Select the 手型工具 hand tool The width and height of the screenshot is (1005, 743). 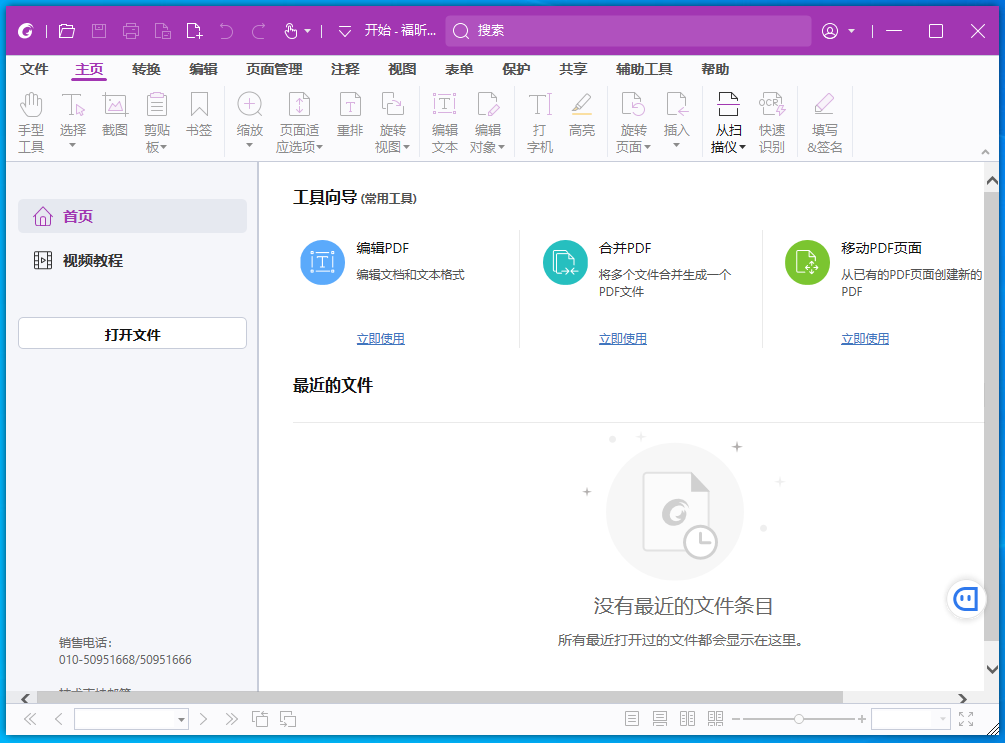31,121
